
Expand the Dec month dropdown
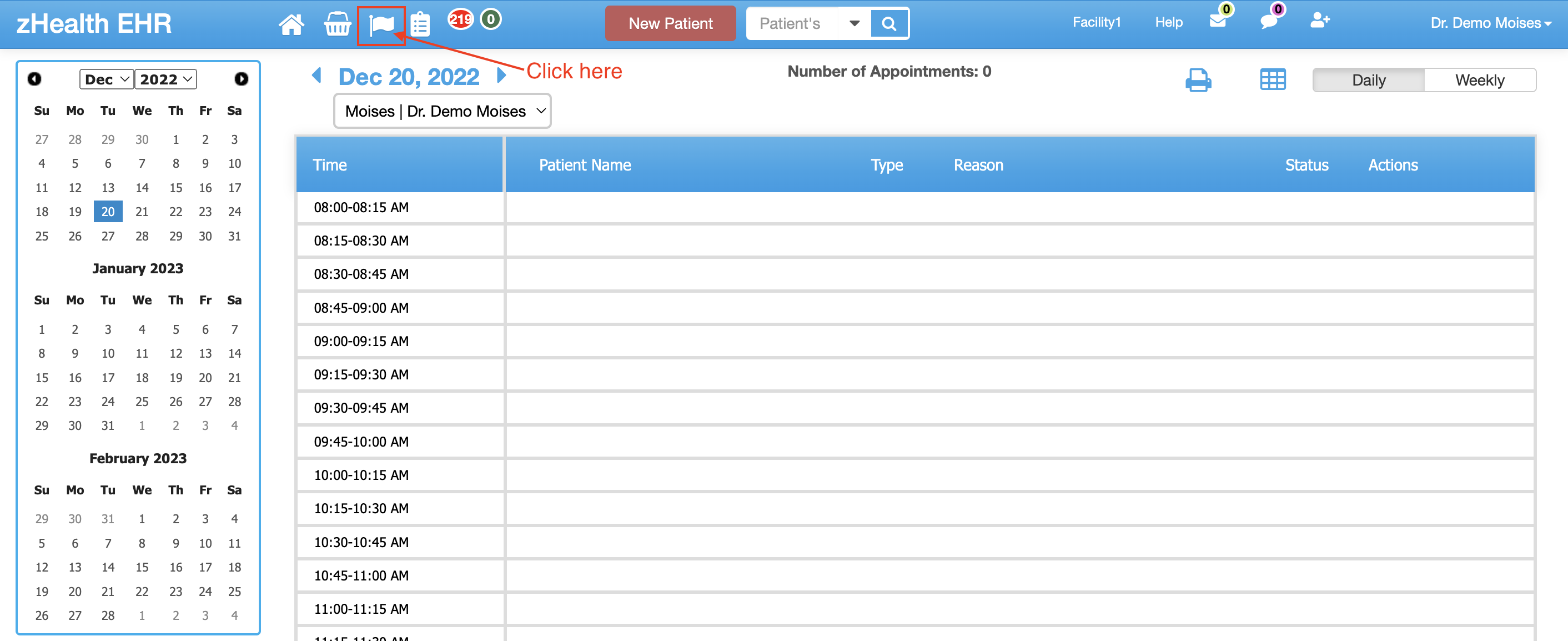coord(107,79)
